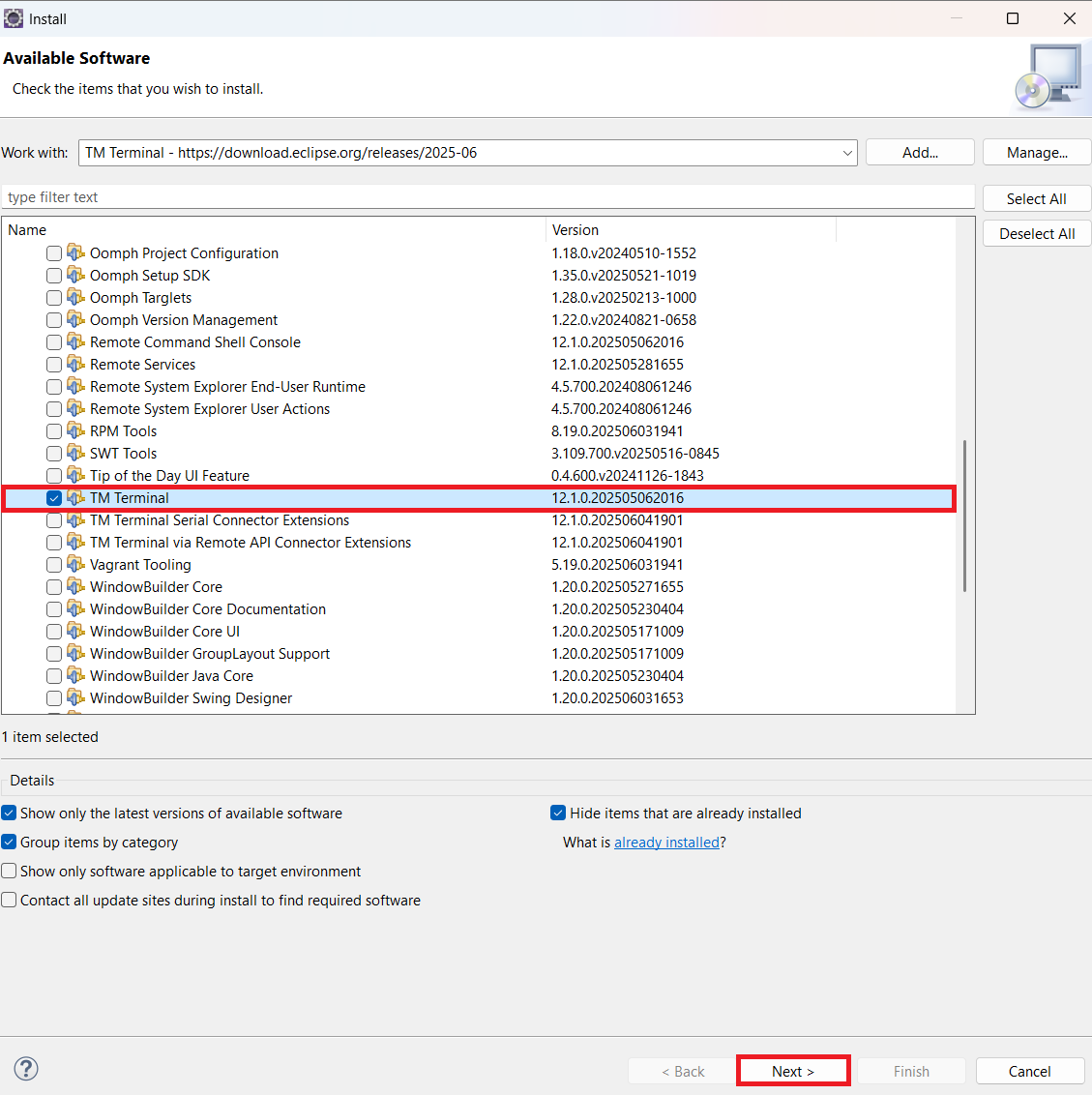Click the WindowBuilder Core feature icon
The height and width of the screenshot is (1095, 1092).
[75, 587]
